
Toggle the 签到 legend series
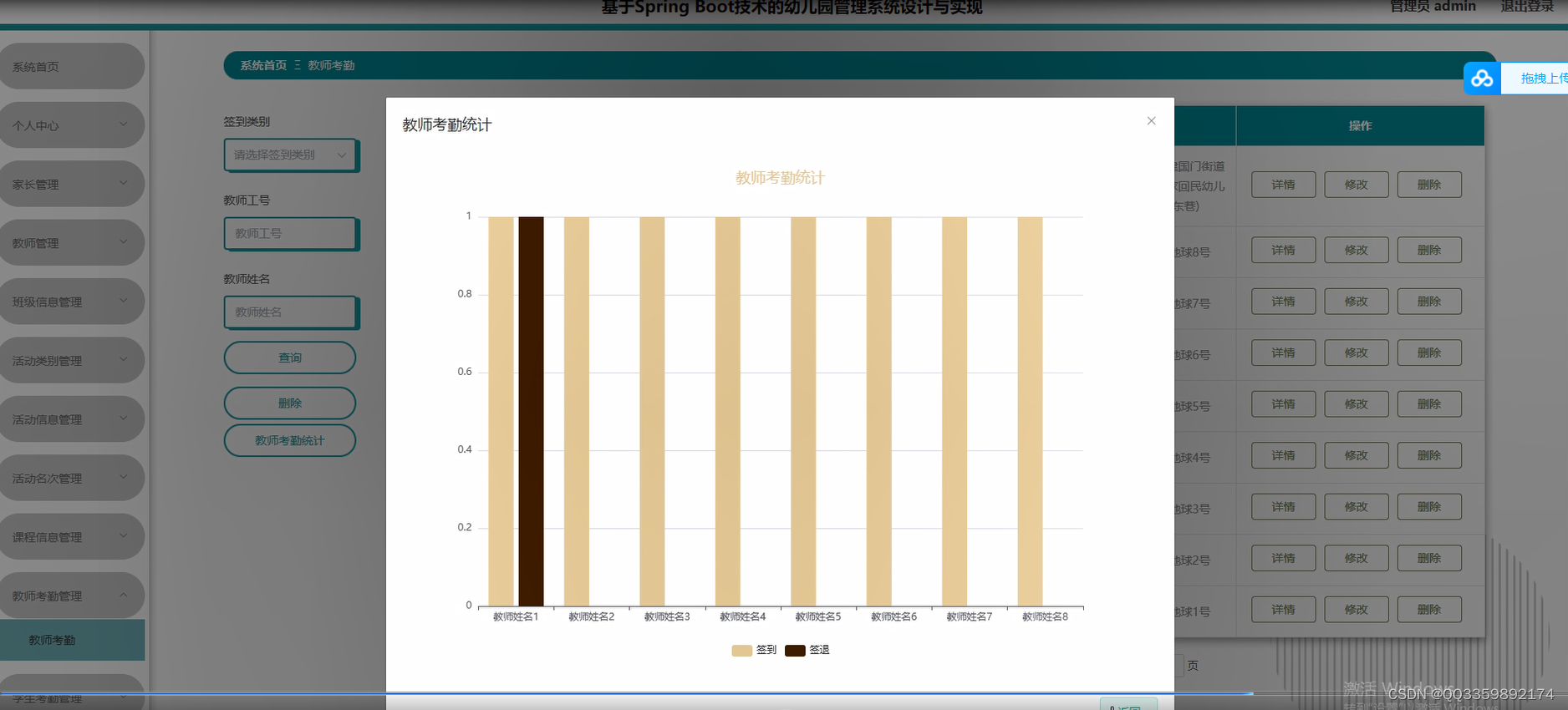(x=754, y=650)
